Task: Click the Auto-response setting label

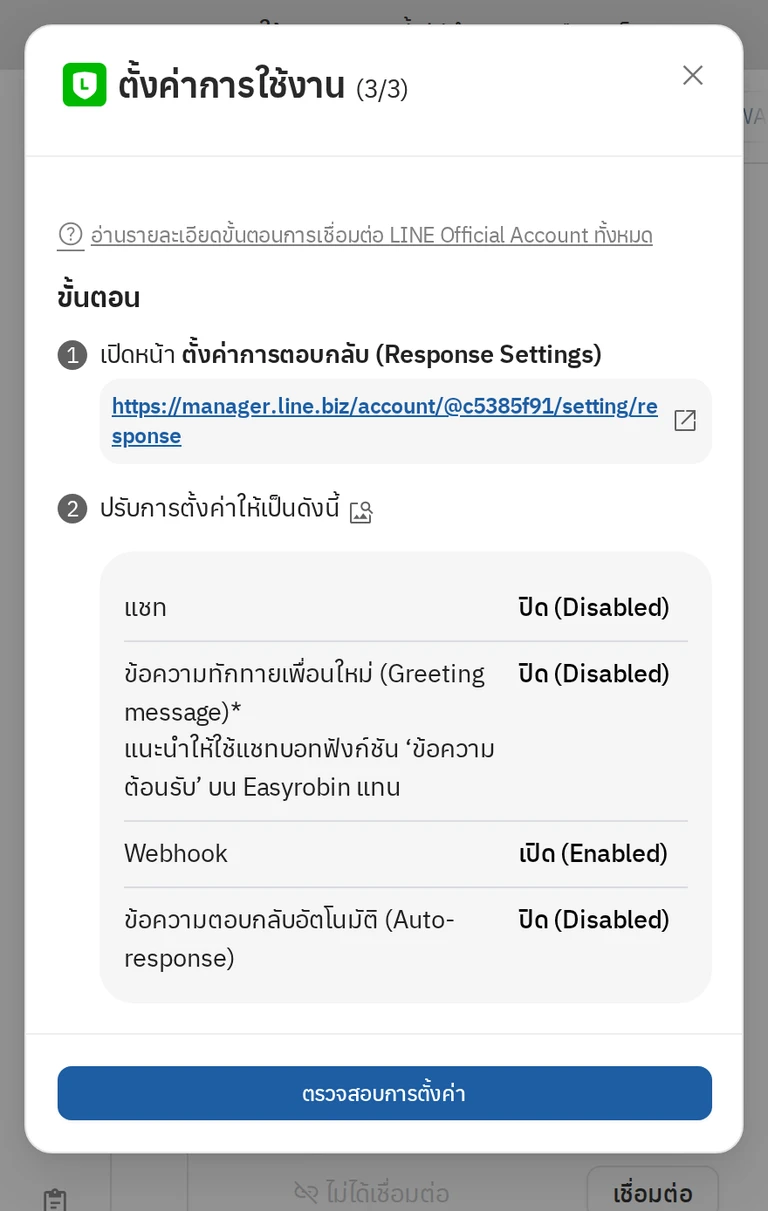Action: point(289,938)
